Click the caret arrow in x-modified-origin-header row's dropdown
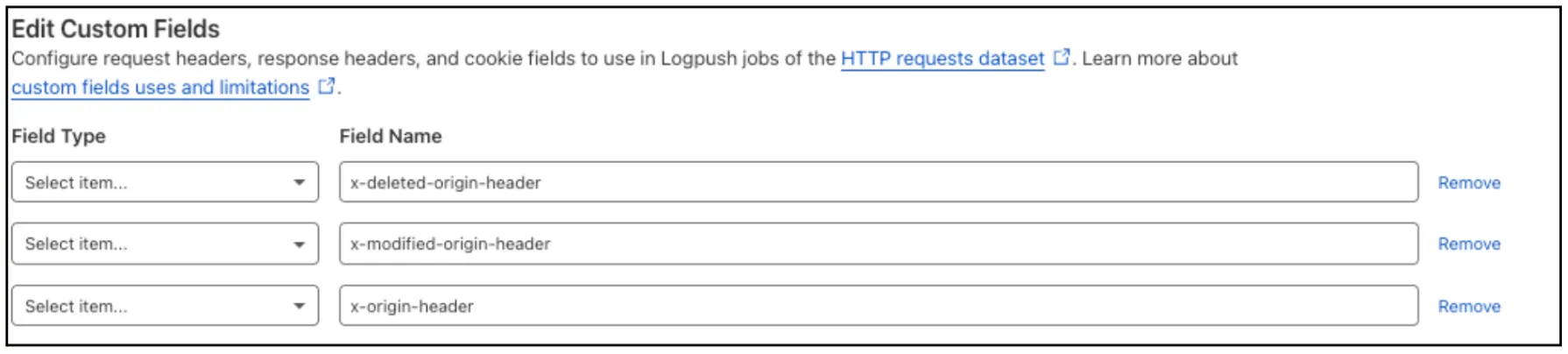The height and width of the screenshot is (354, 1568). point(299,244)
